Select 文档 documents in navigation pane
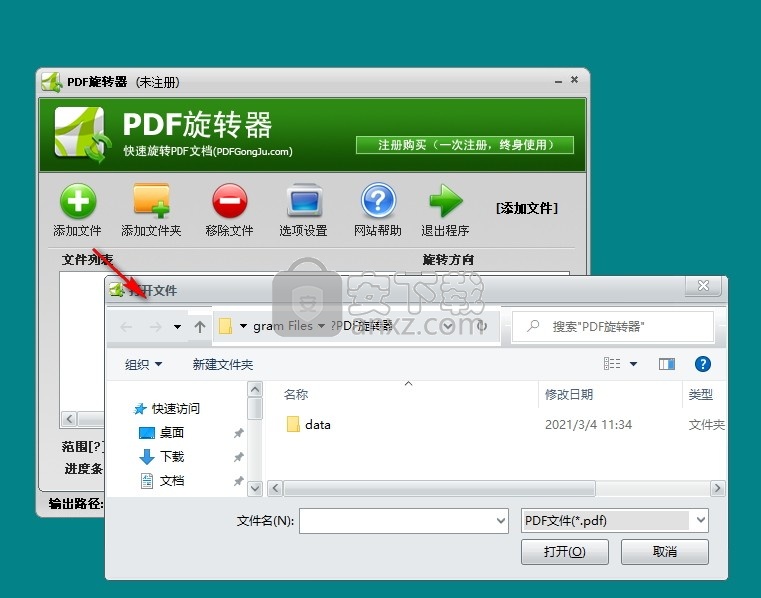Screen dimensions: 761x598 click(172, 481)
